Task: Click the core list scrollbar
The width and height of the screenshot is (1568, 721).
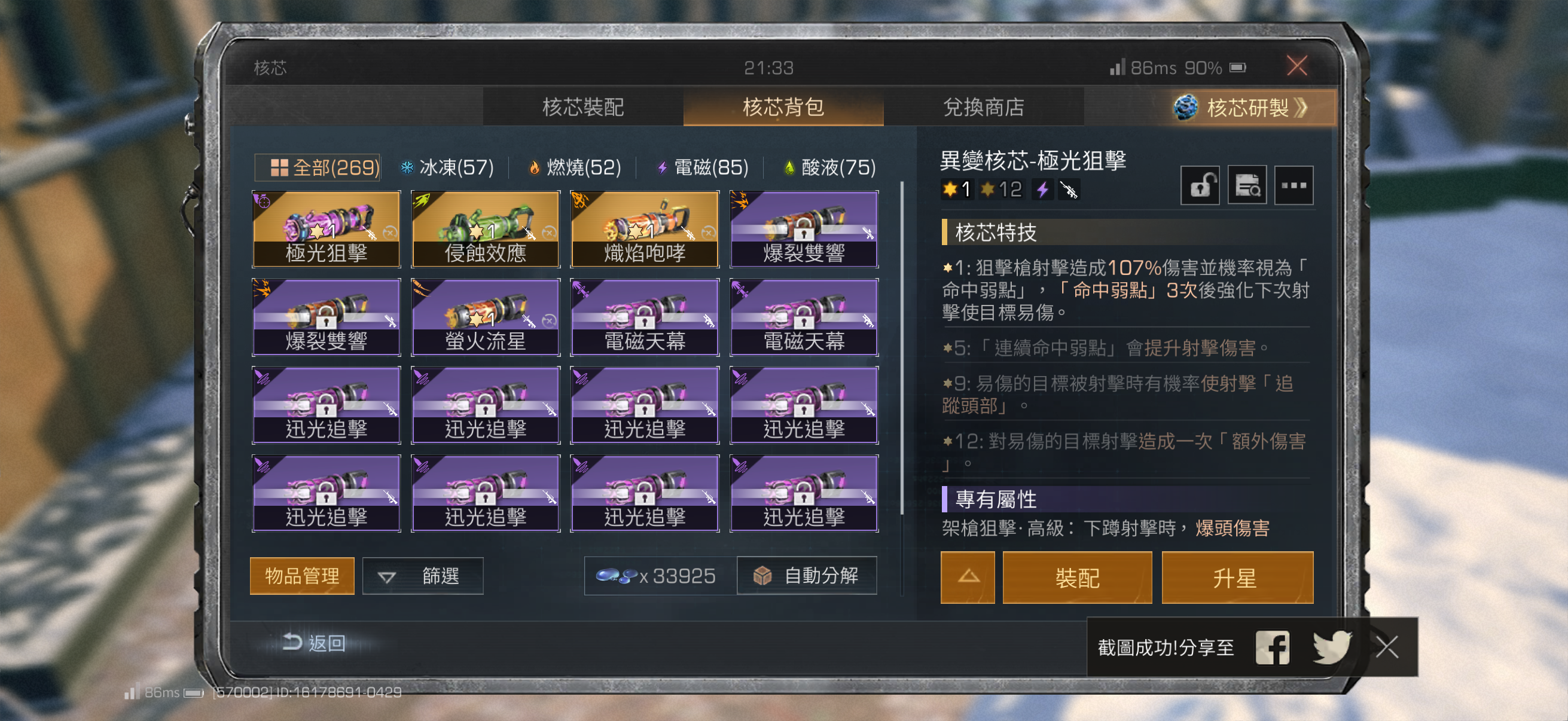Action: pos(901,347)
